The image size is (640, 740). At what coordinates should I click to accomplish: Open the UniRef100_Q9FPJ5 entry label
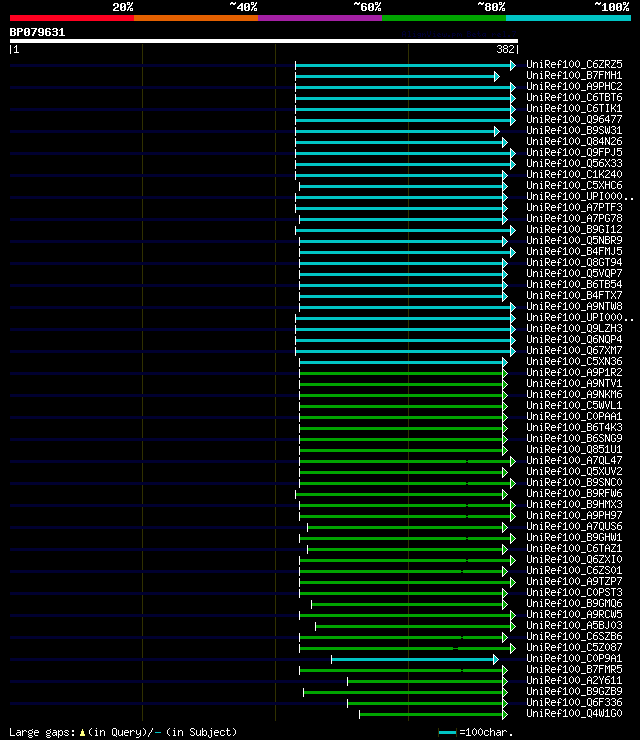574,152
